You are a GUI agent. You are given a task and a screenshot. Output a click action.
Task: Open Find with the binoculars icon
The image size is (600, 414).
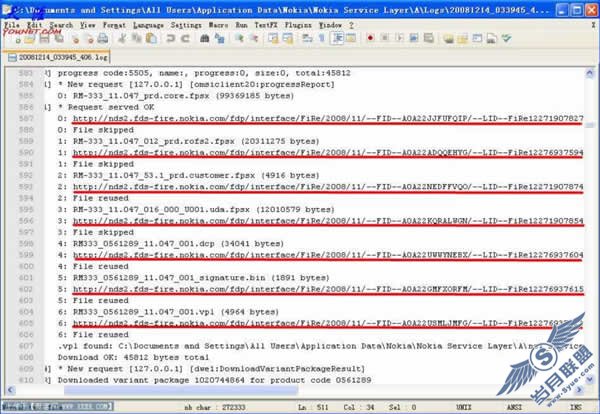coord(205,39)
